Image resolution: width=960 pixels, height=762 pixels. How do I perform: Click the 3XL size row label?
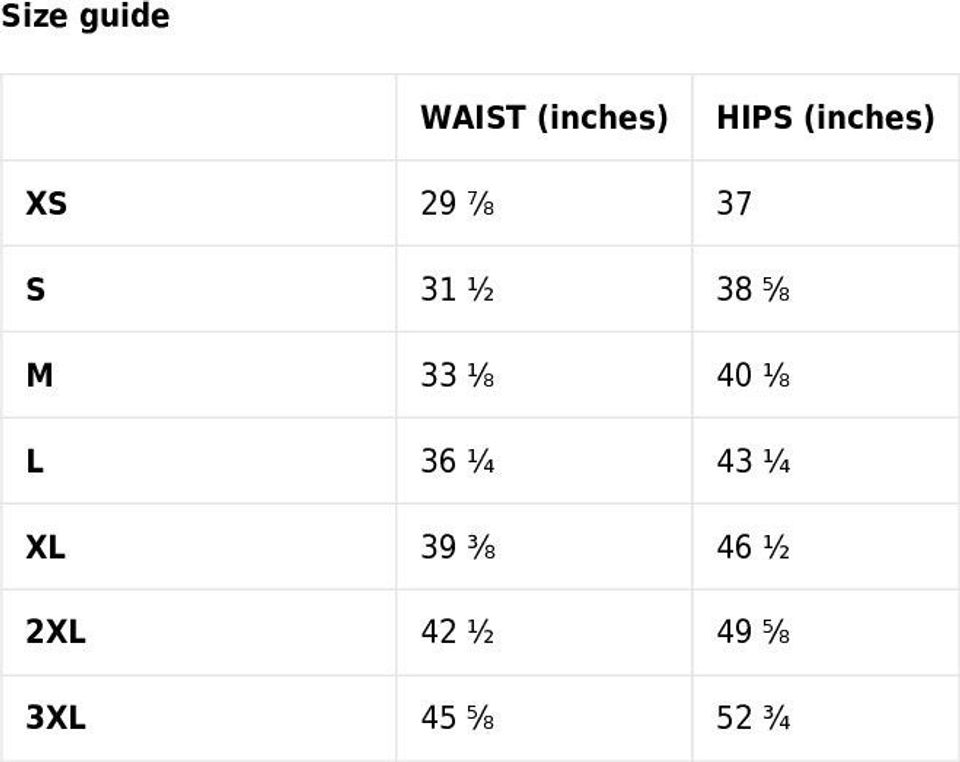(x=56, y=719)
